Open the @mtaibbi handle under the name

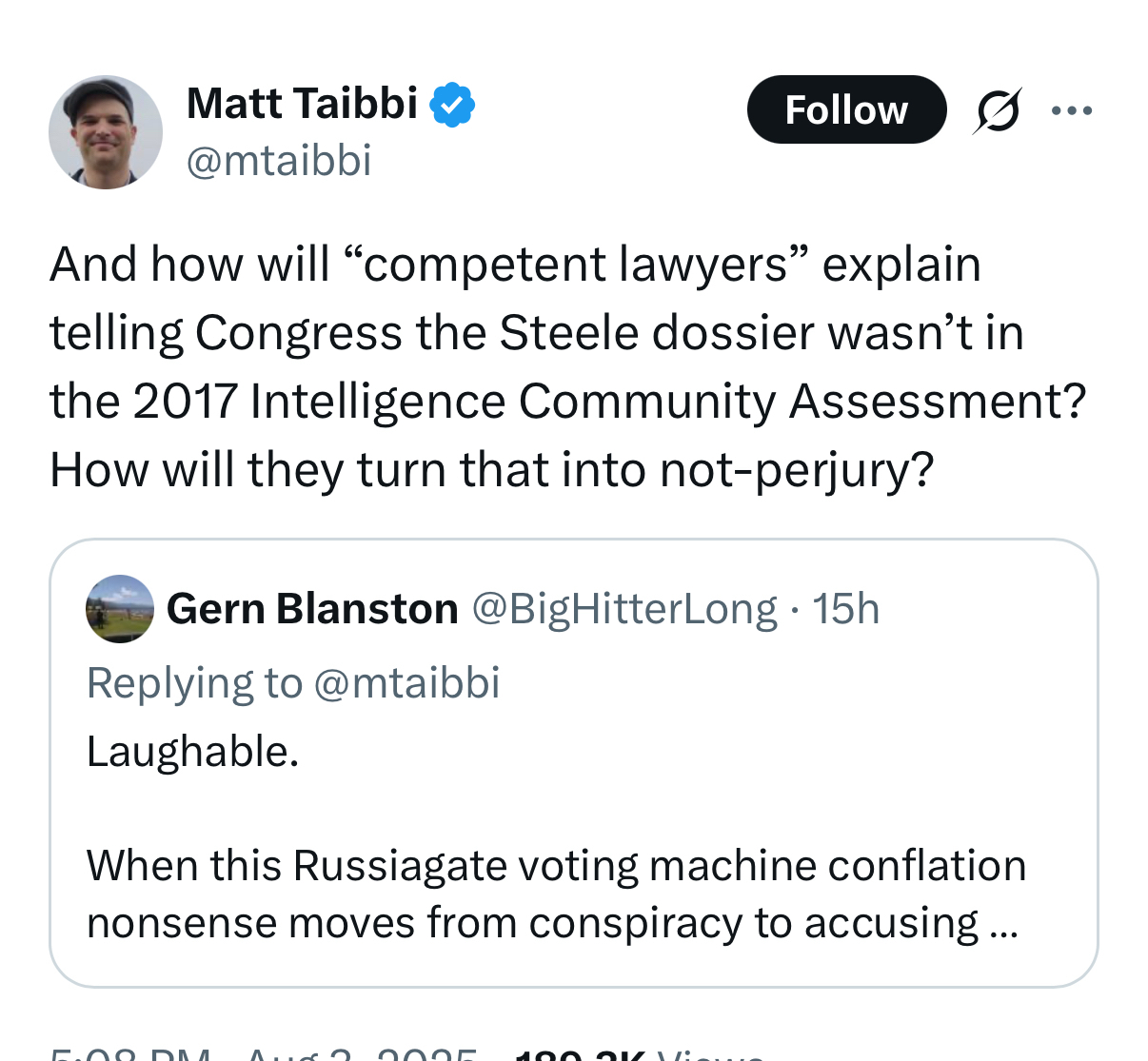point(278,160)
